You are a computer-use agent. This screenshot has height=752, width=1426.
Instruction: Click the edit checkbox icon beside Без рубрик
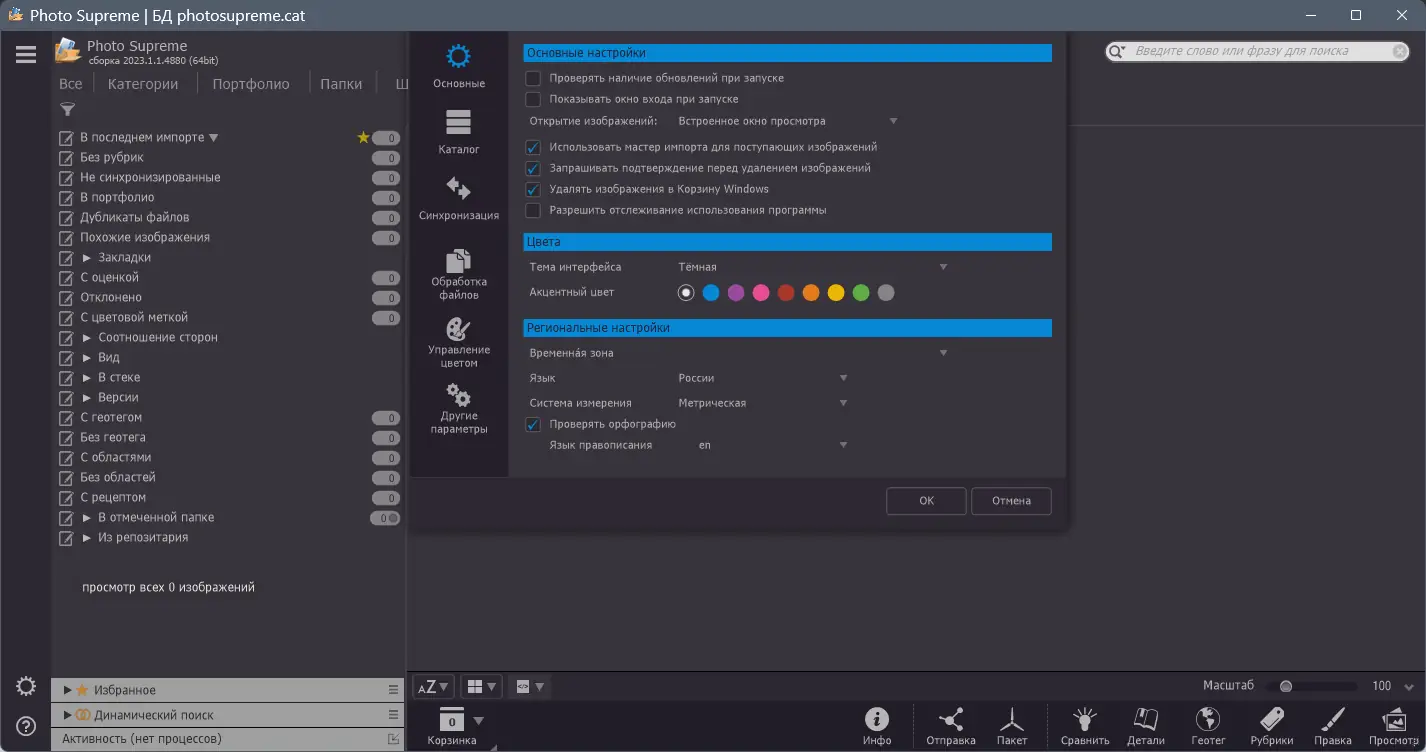tap(67, 158)
